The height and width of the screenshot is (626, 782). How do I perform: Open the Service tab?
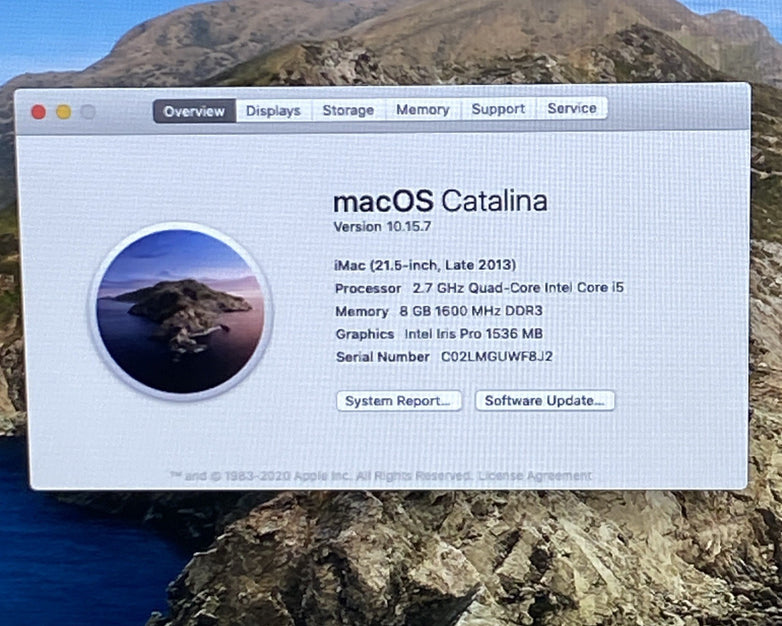pyautogui.click(x=572, y=108)
